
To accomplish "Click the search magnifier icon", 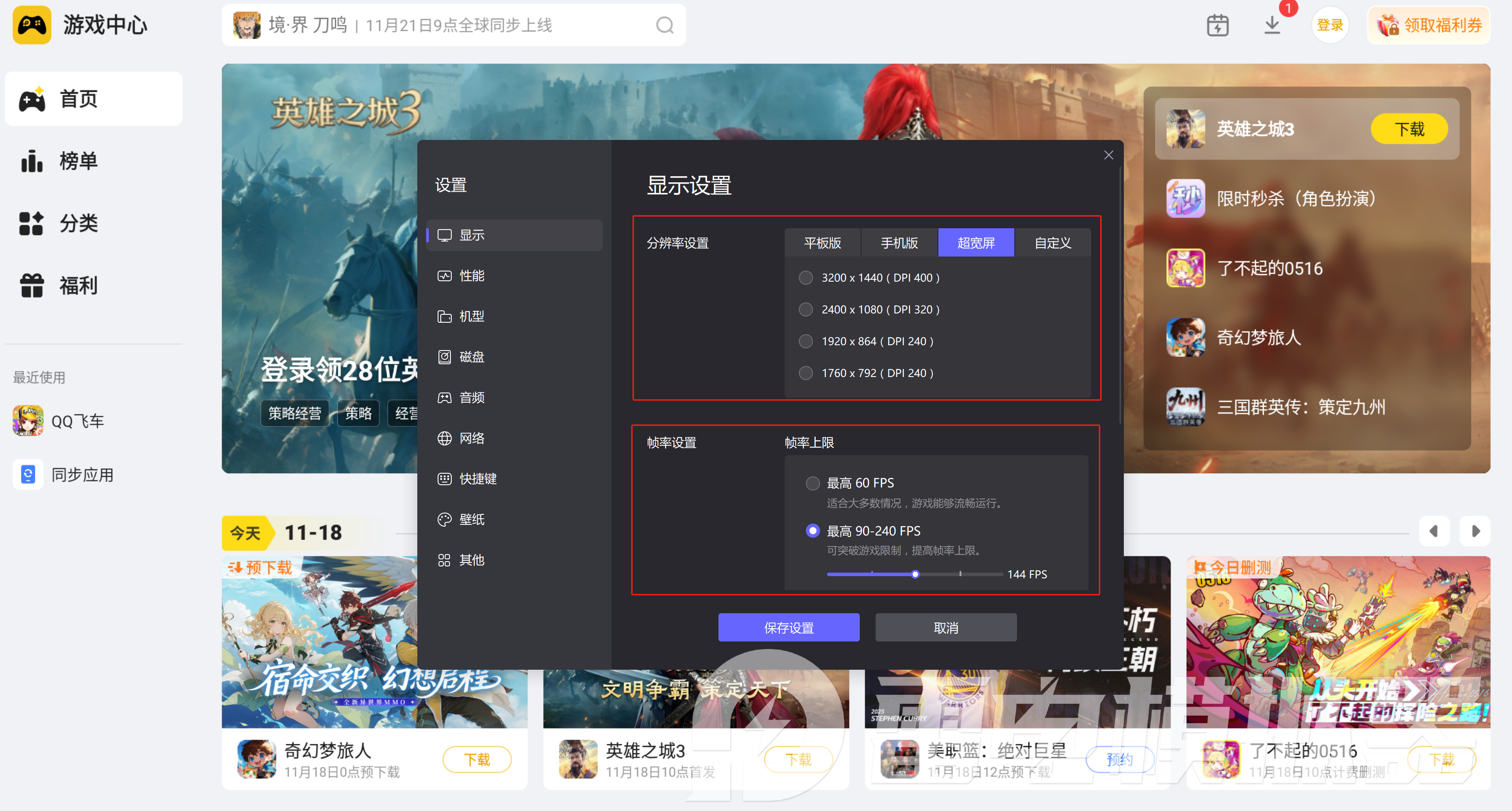I will (665, 25).
